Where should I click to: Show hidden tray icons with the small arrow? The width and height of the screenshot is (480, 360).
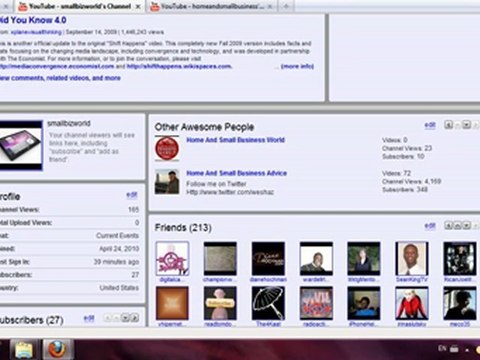(467, 350)
